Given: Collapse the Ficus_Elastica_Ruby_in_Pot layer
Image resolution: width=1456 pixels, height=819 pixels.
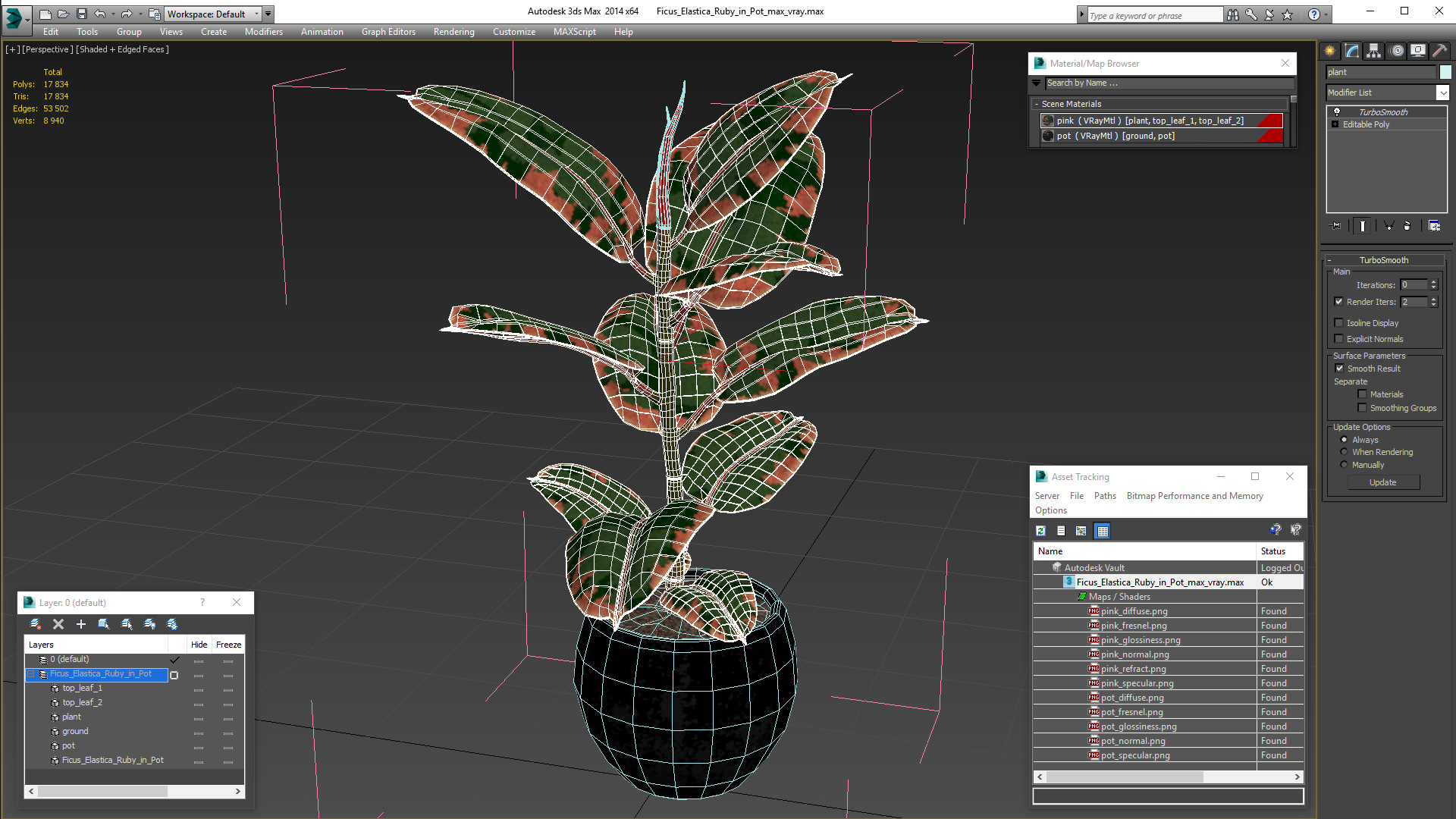Looking at the screenshot, I should pos(31,674).
